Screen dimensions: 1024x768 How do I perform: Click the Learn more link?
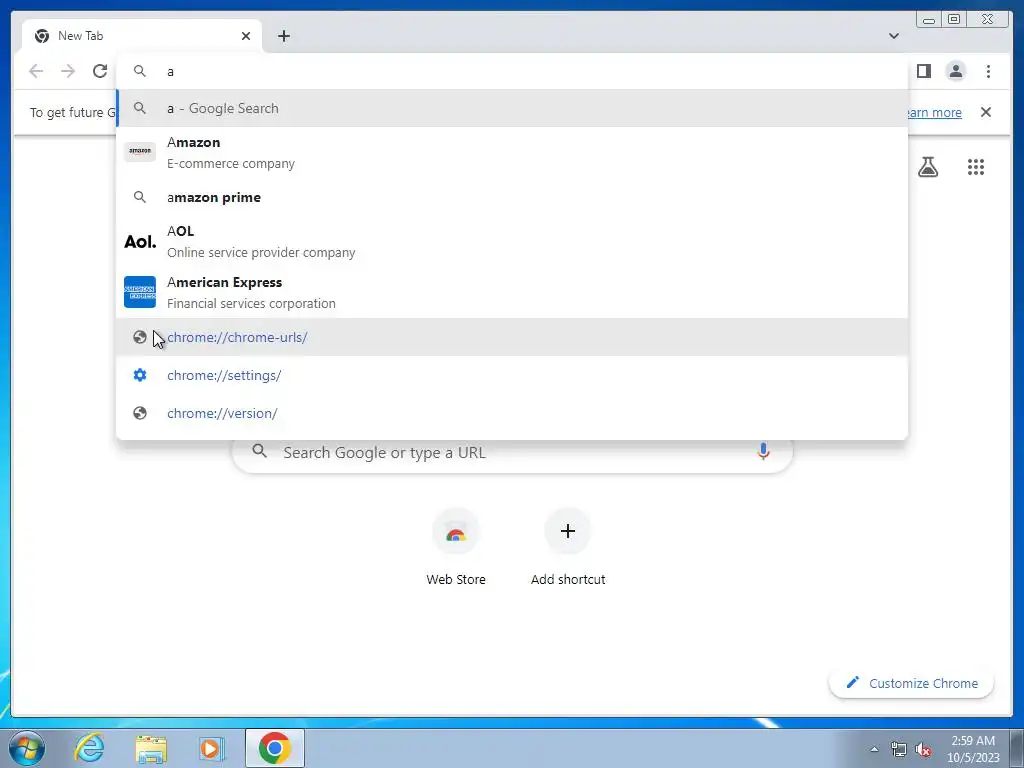coord(935,112)
